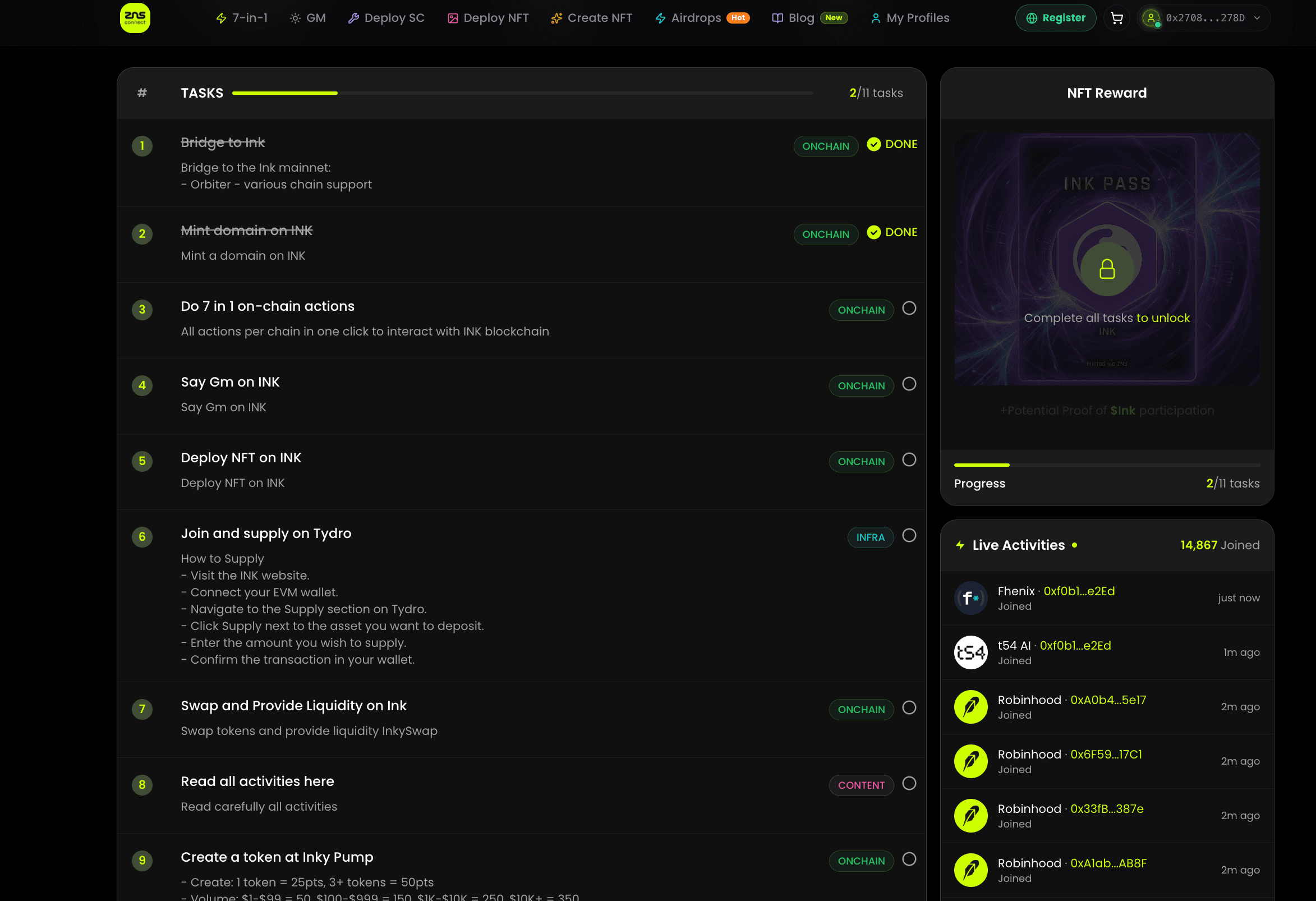Click the wallet avatar icon

coord(1151,18)
